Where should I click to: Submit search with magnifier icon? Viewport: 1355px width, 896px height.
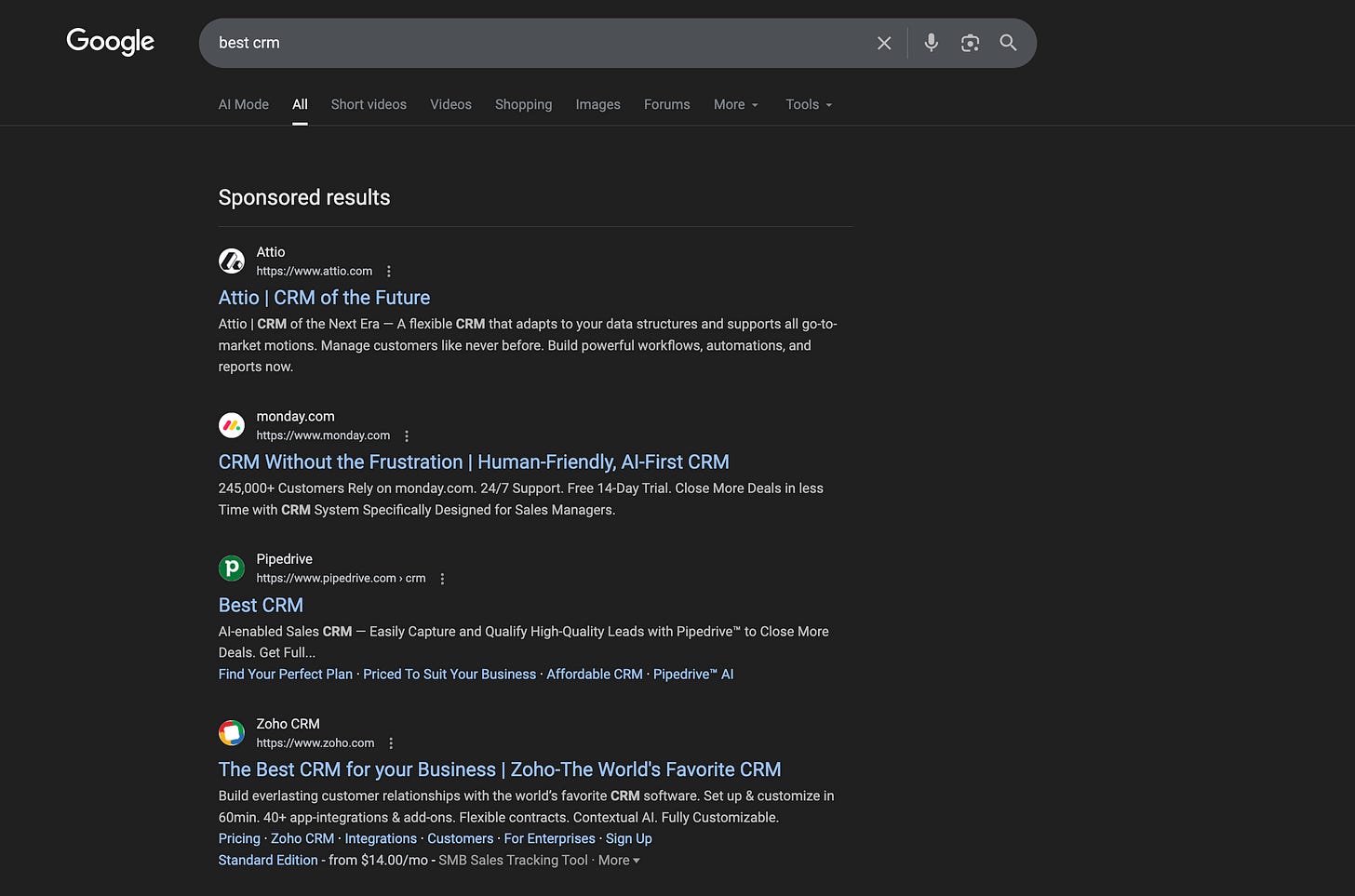click(1008, 43)
